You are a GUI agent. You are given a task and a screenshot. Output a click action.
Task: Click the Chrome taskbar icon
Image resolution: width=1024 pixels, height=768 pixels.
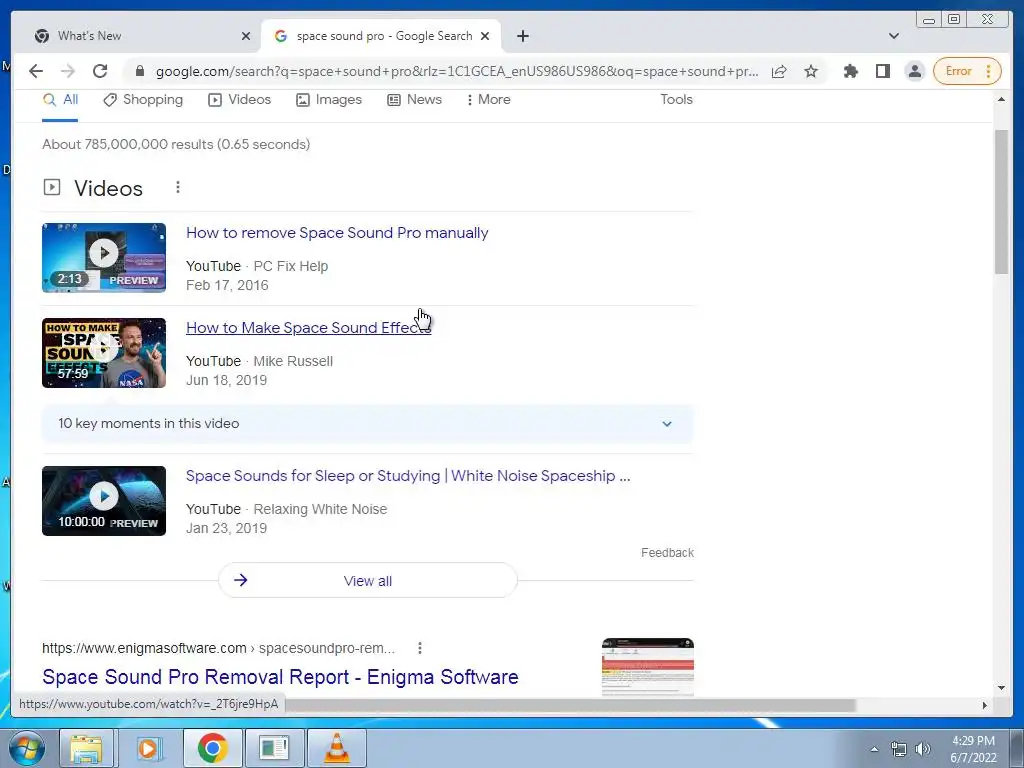[x=213, y=748]
